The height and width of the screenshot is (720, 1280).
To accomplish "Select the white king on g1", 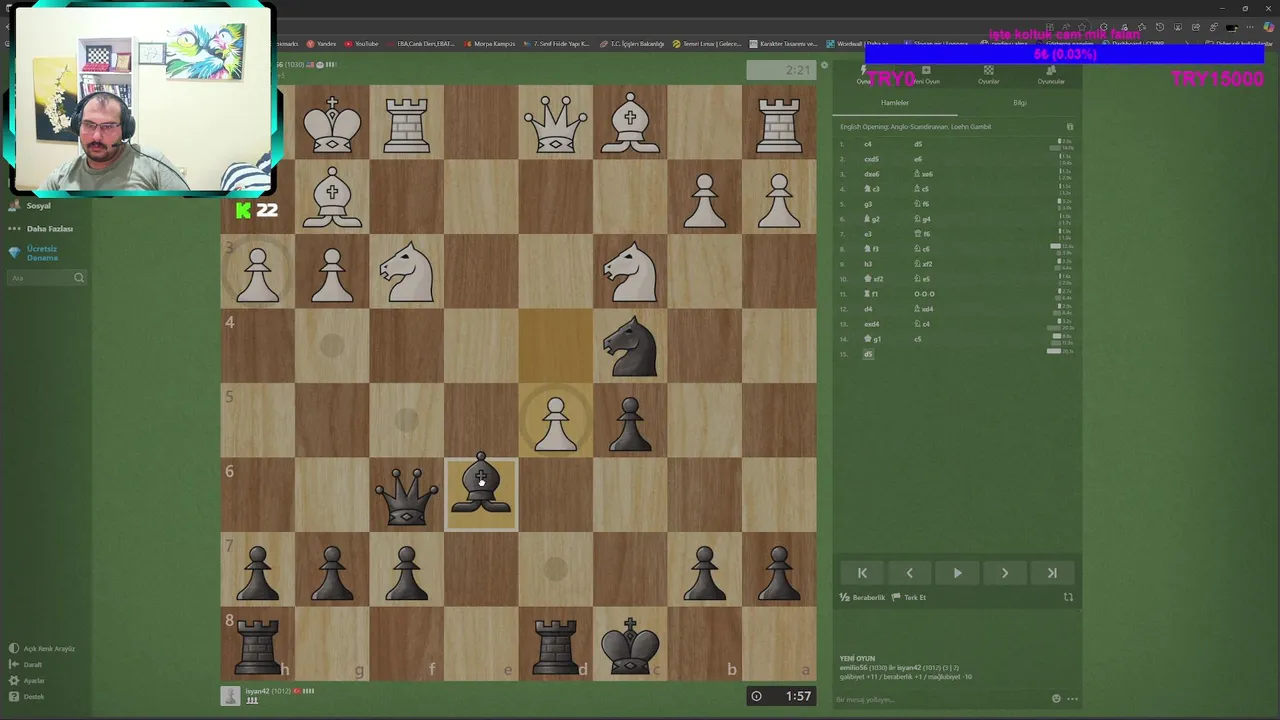I will coord(332,123).
